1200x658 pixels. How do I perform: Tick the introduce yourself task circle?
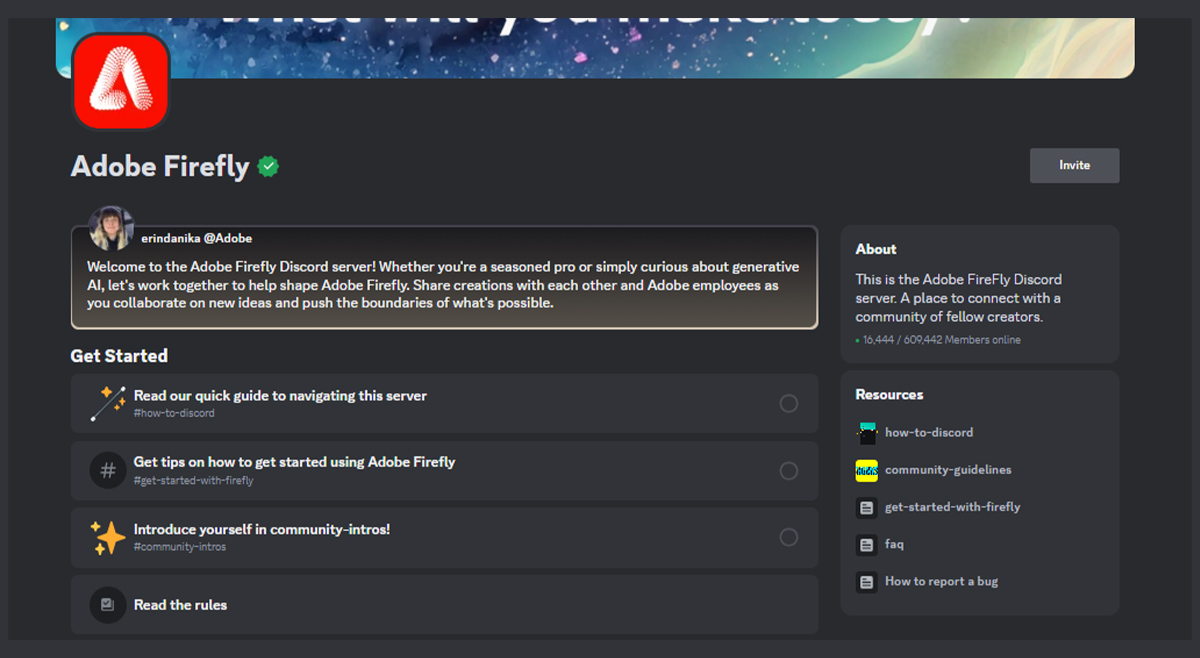coord(788,537)
